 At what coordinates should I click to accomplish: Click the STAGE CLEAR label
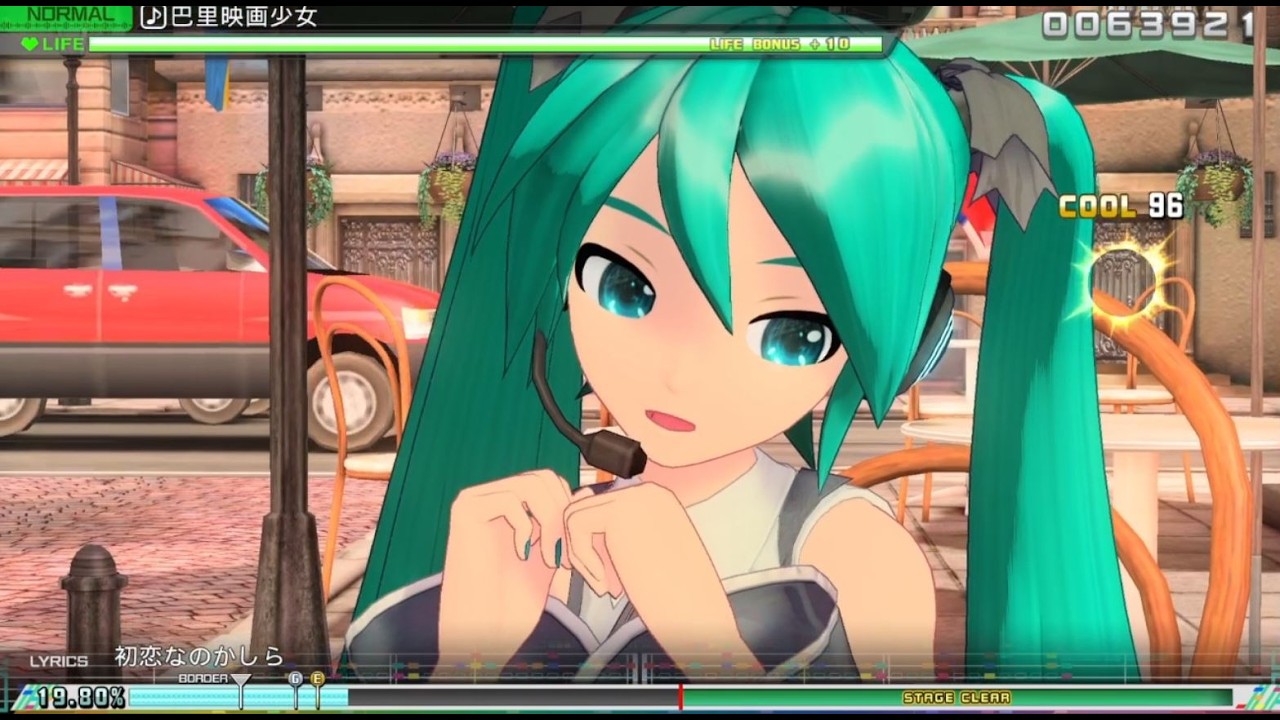(956, 698)
